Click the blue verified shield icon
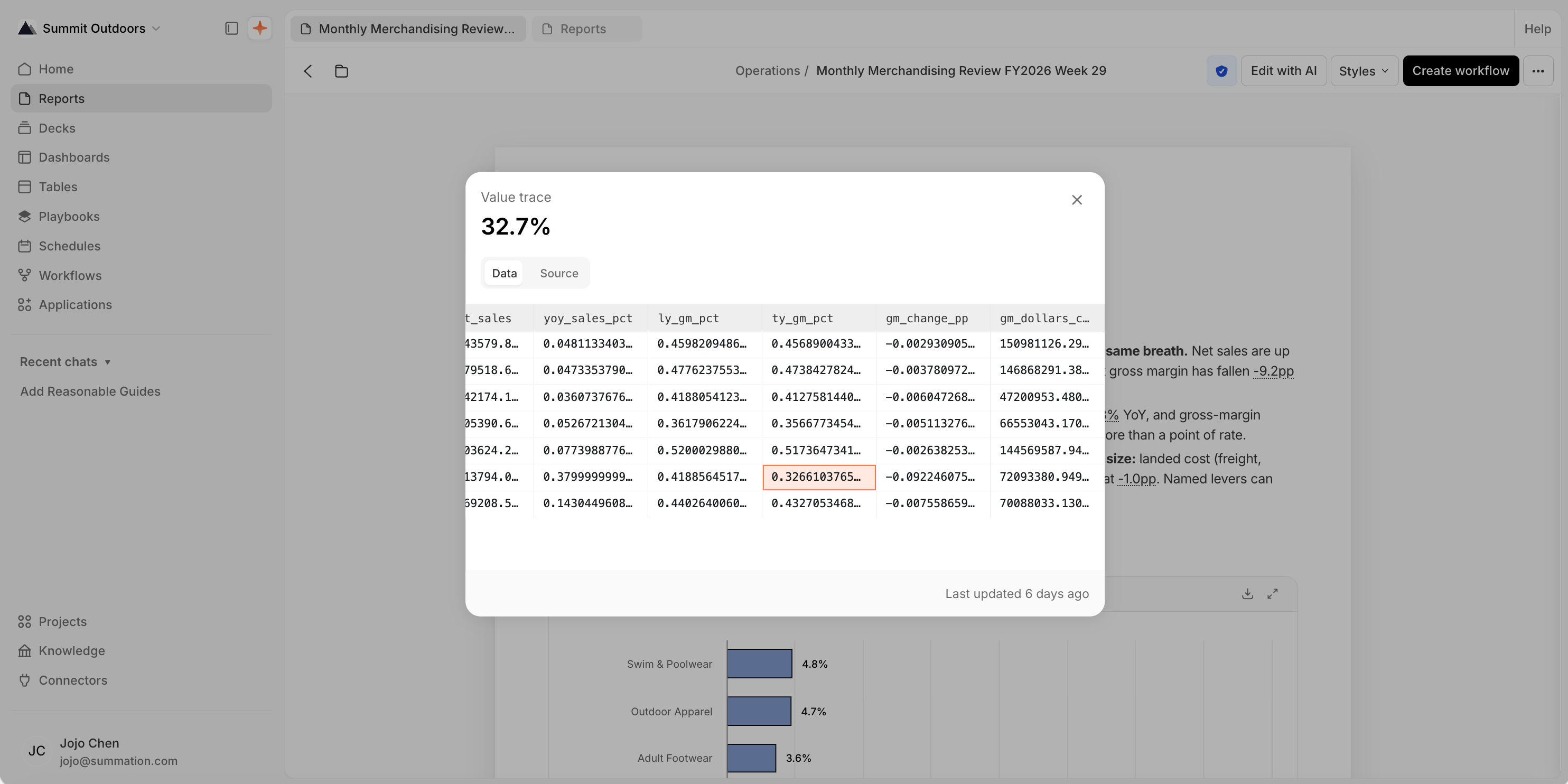 [1221, 71]
